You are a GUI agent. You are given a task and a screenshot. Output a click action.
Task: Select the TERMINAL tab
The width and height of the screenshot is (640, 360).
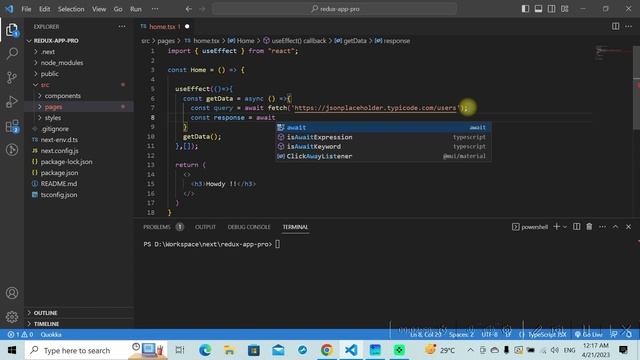tap(296, 227)
